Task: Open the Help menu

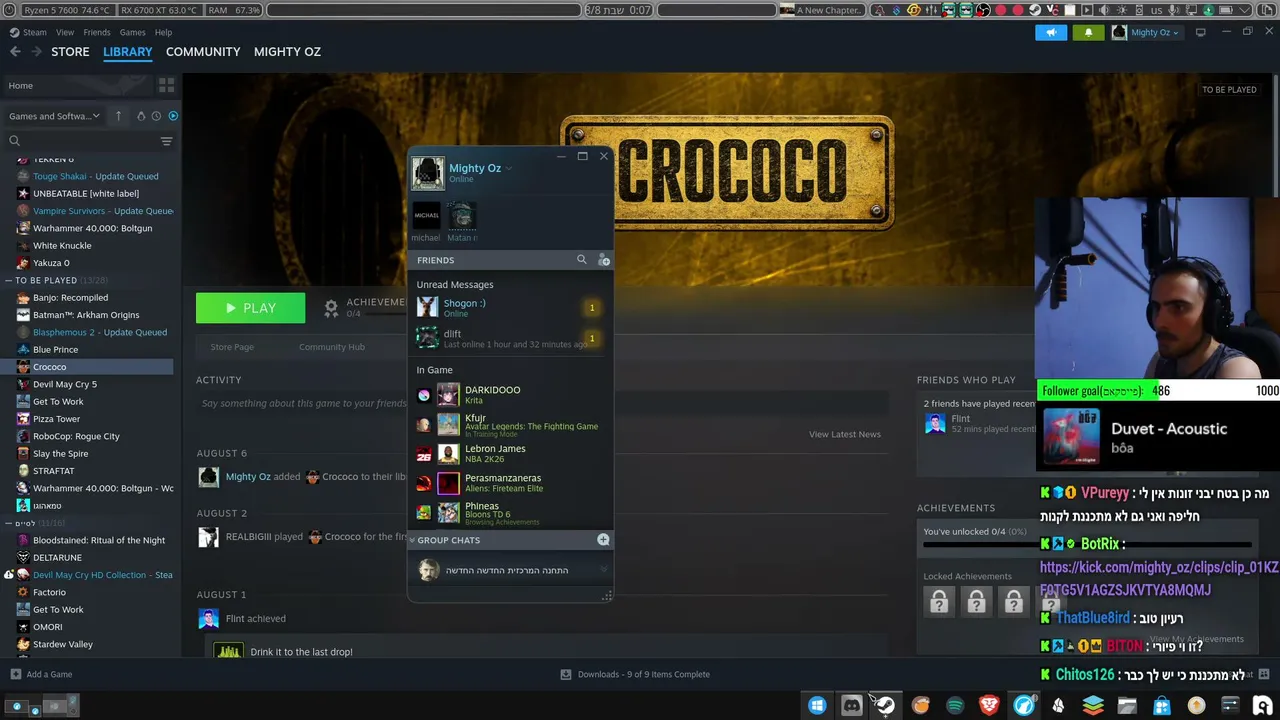Action: 163,32
